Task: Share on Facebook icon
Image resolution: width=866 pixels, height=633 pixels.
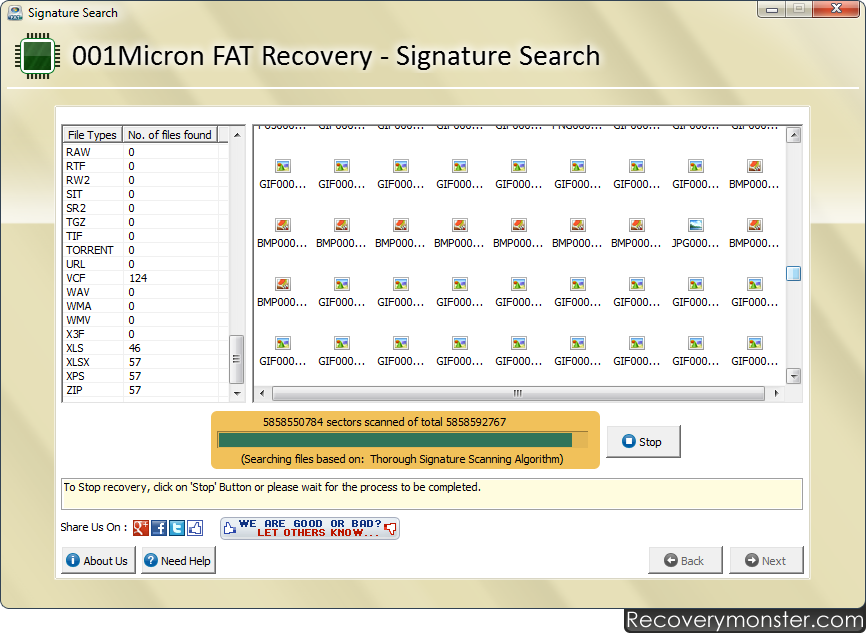Action: (x=159, y=528)
